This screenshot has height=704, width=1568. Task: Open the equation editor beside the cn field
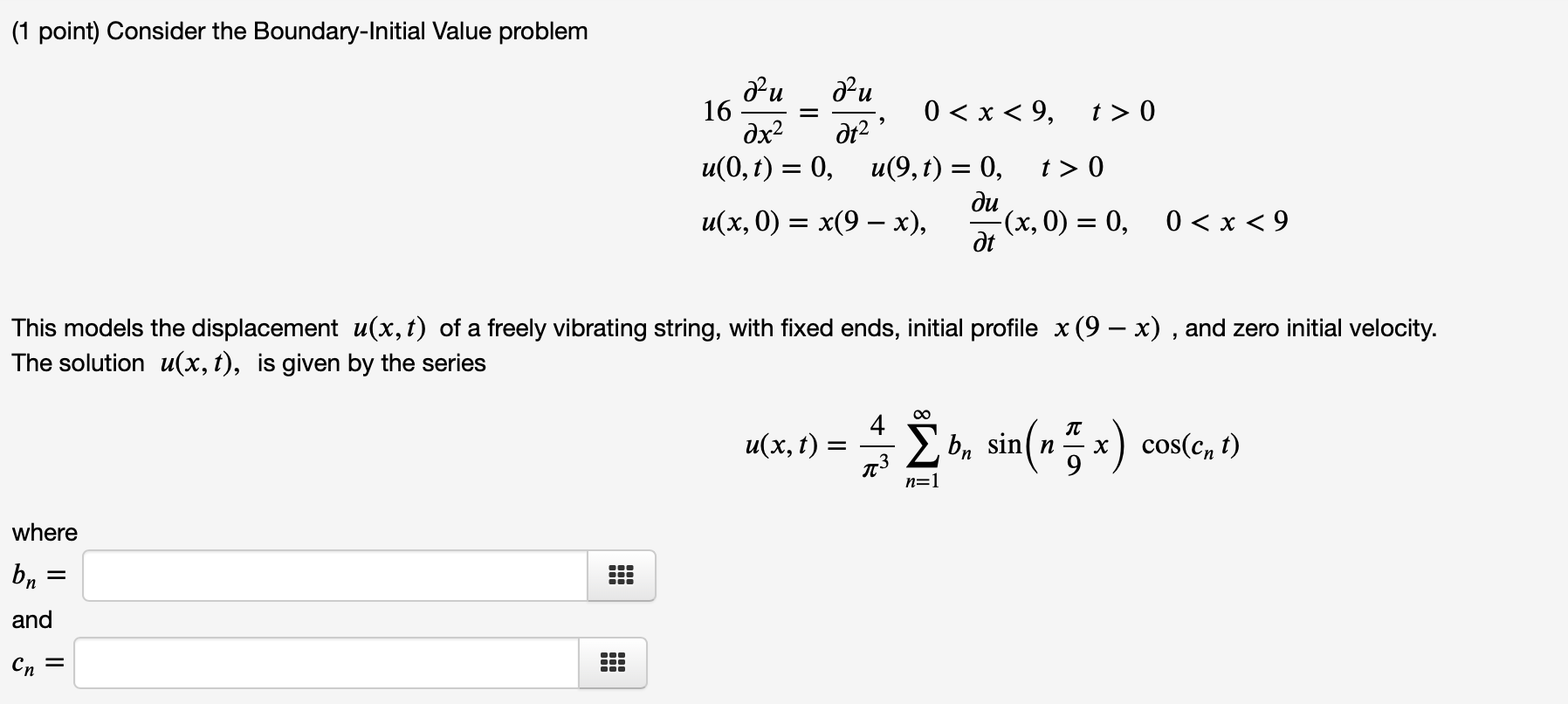pos(612,664)
